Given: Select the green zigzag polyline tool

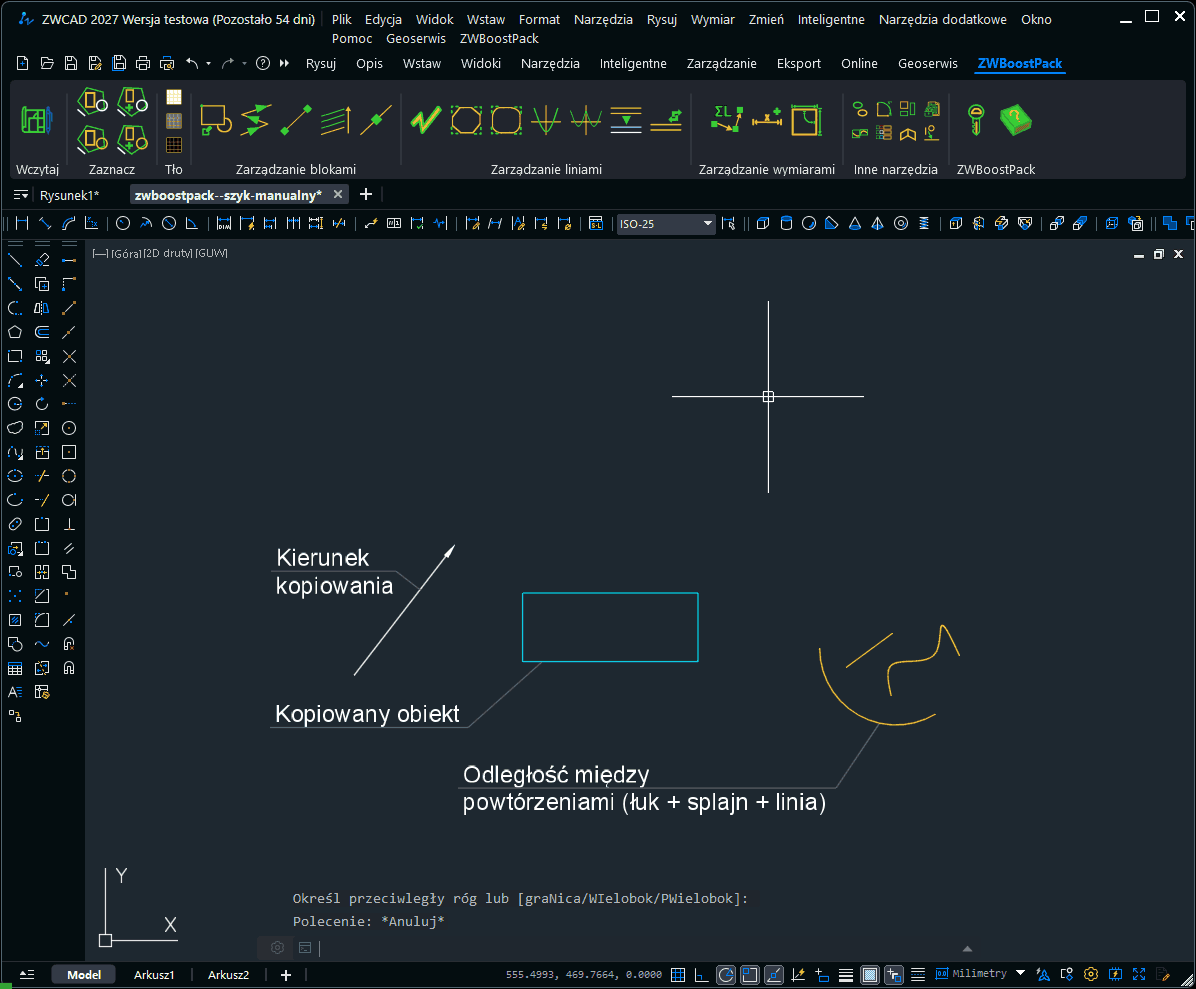Looking at the screenshot, I should point(425,121).
